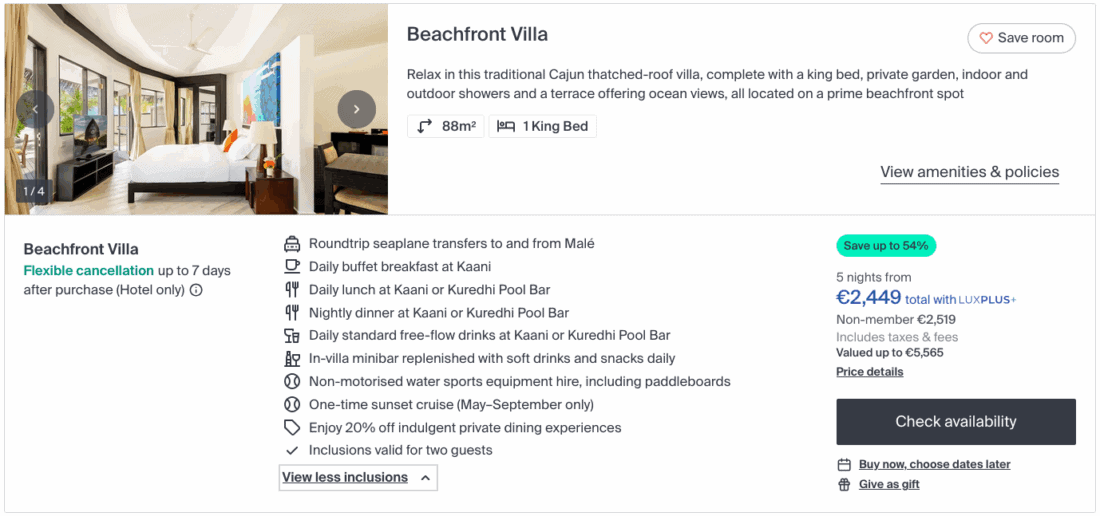The width and height of the screenshot is (1100, 516).
Task: Click previous photo arrow on villa image
Action: (x=35, y=109)
